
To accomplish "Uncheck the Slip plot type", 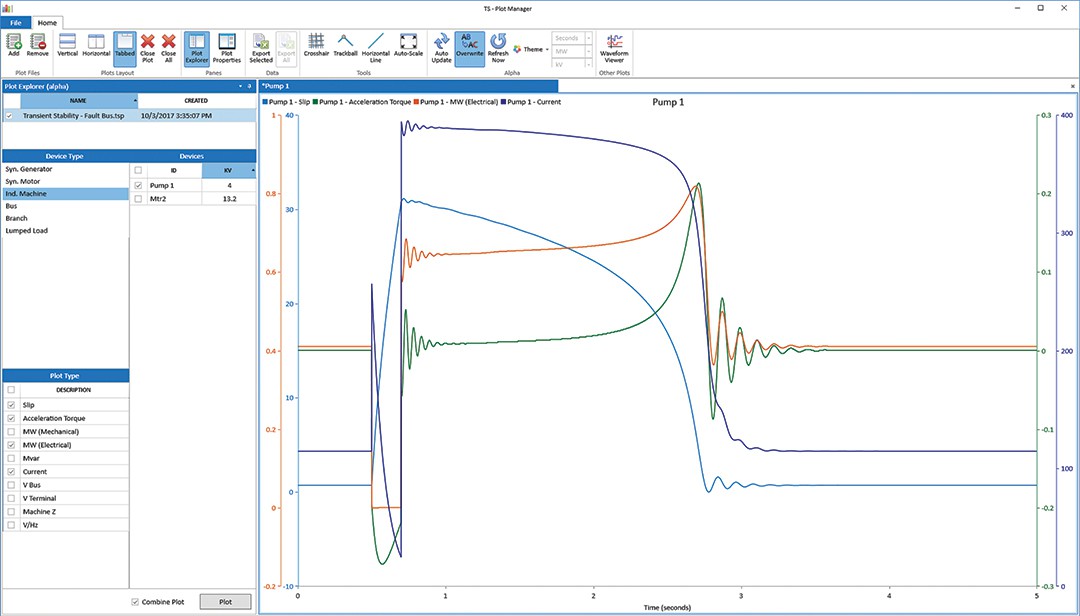I will click(x=10, y=405).
